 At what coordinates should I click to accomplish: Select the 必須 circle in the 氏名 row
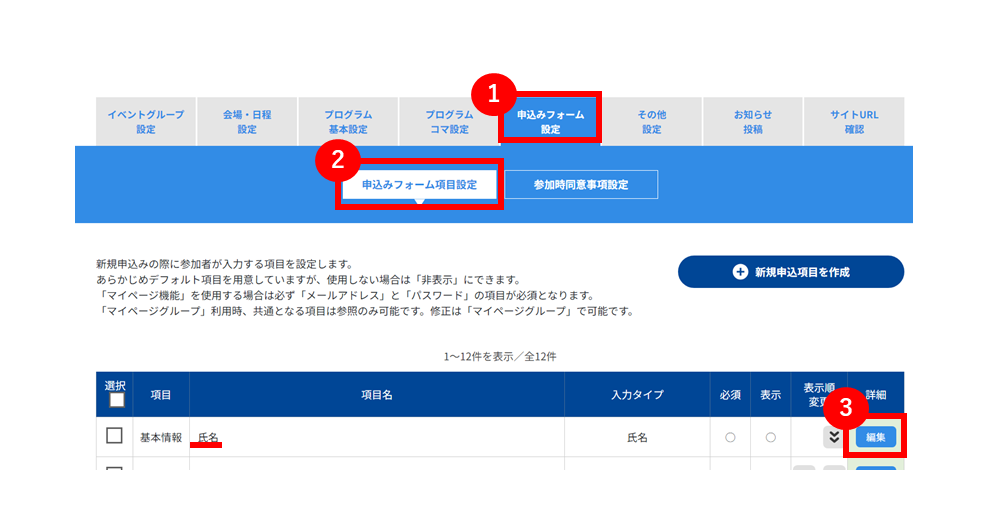[x=730, y=438]
